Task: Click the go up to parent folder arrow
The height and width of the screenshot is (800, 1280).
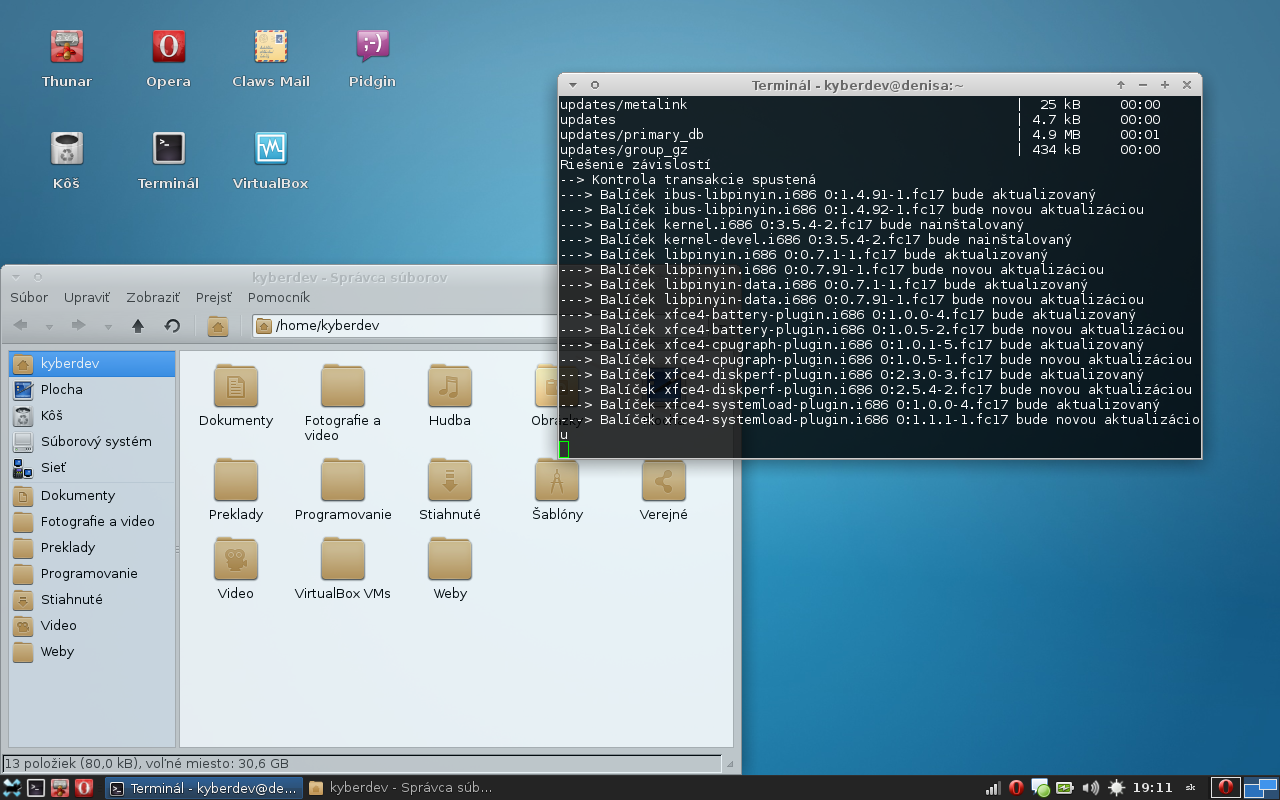Action: click(x=138, y=326)
